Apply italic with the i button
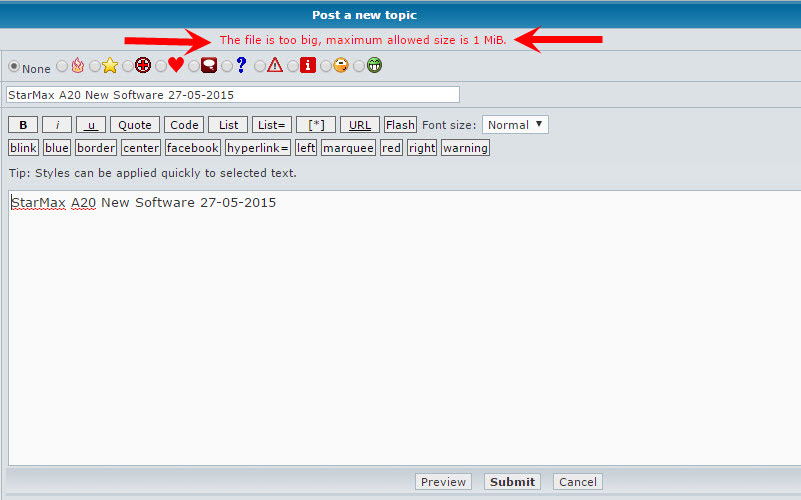Viewport: 801px width, 500px height. pyautogui.click(x=57, y=125)
